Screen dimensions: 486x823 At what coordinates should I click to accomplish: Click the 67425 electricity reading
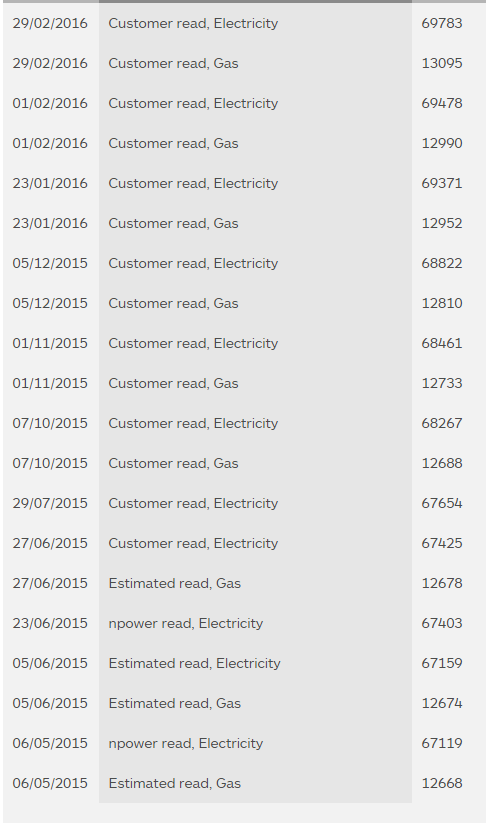pos(442,543)
